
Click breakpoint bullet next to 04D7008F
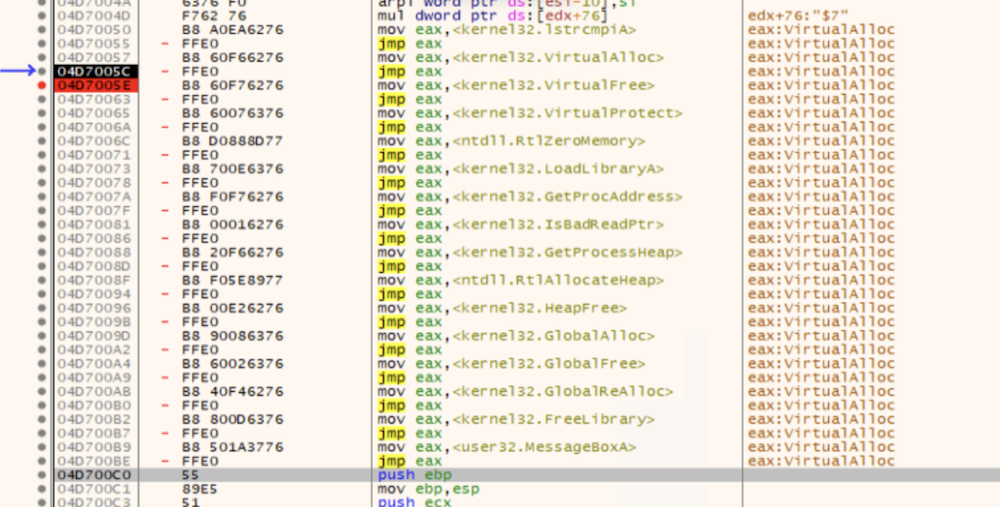coord(41,280)
